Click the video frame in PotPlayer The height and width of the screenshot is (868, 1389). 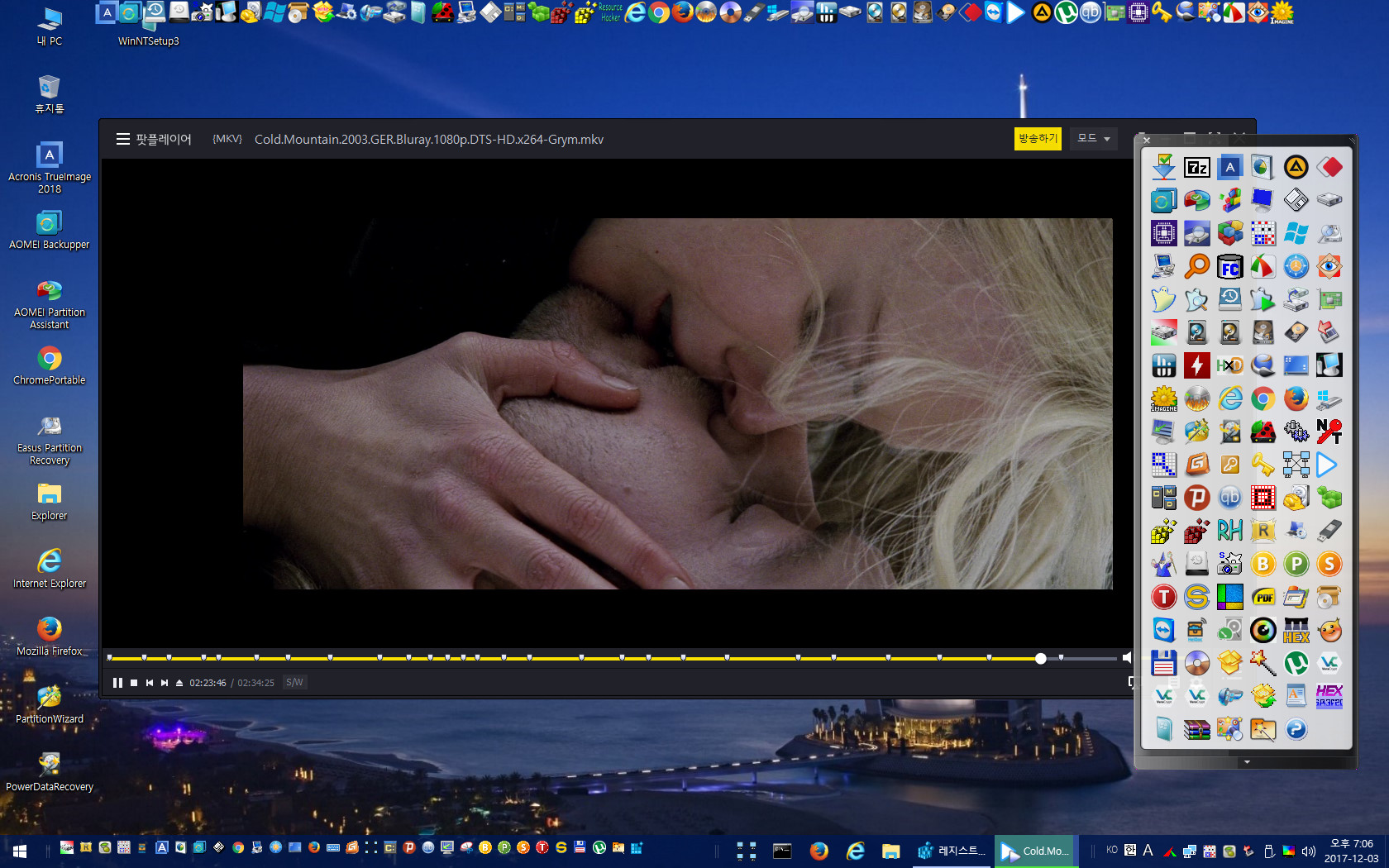coord(677,403)
